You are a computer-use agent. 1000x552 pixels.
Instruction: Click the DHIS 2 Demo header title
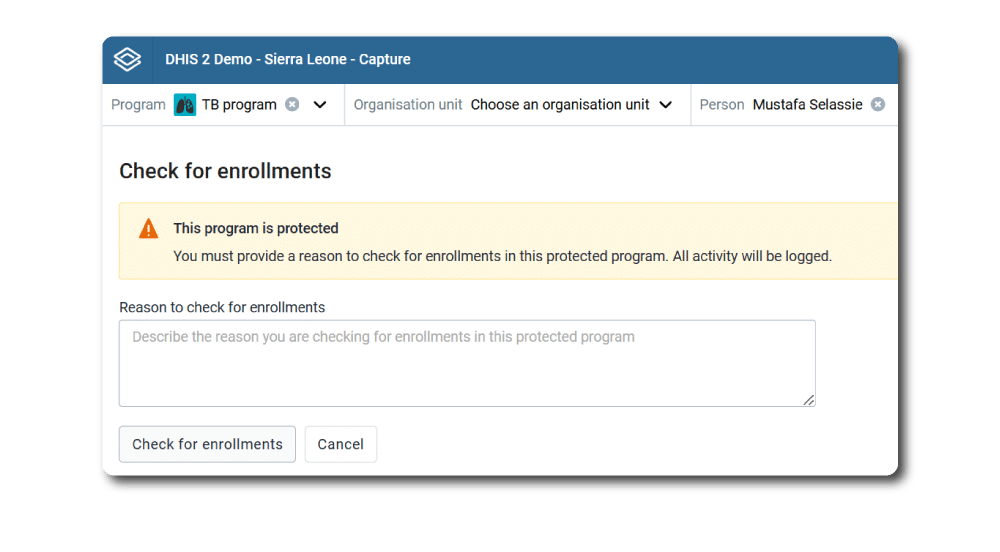(x=288, y=59)
